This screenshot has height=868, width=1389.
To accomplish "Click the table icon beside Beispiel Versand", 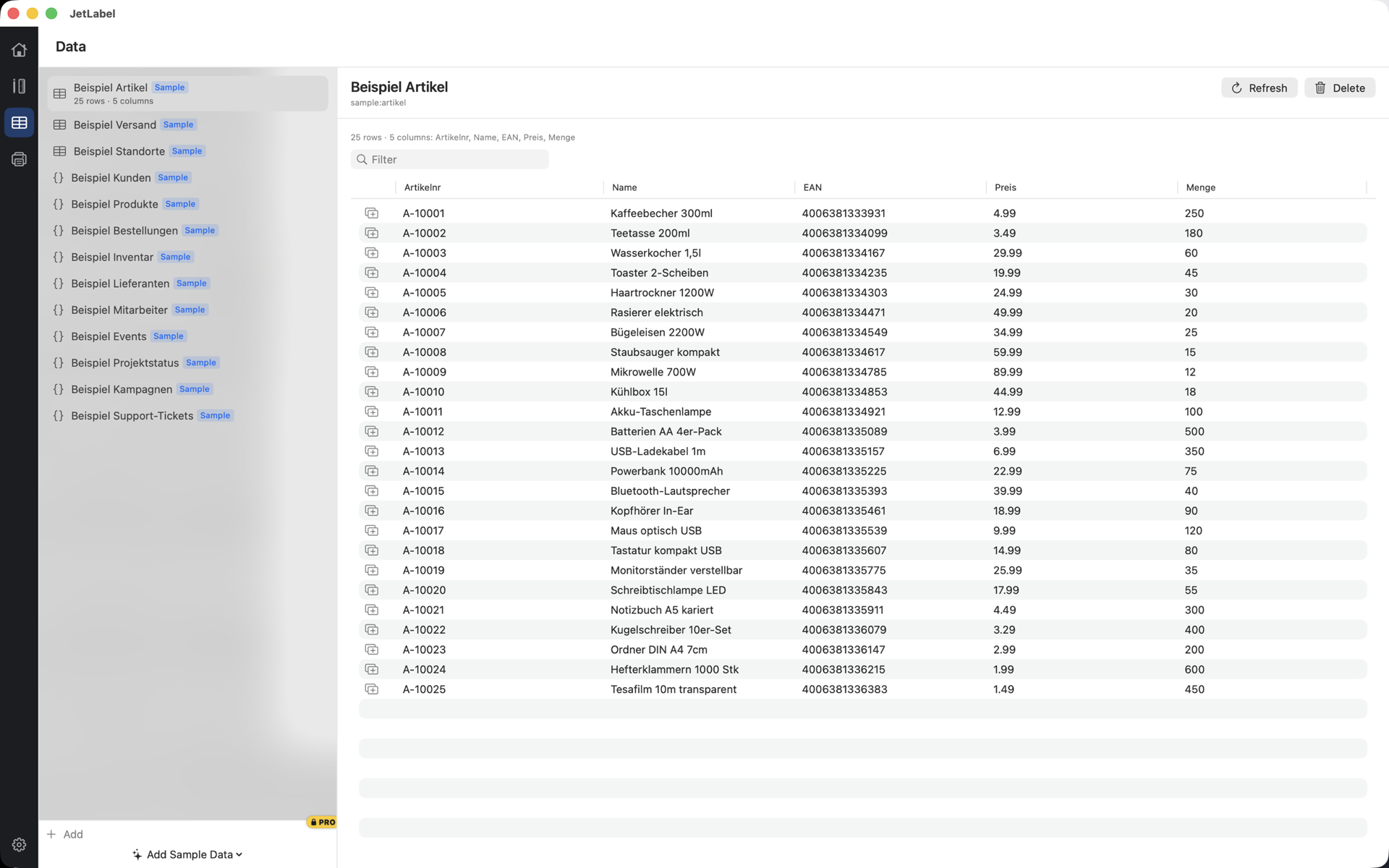I will pyautogui.click(x=59, y=124).
